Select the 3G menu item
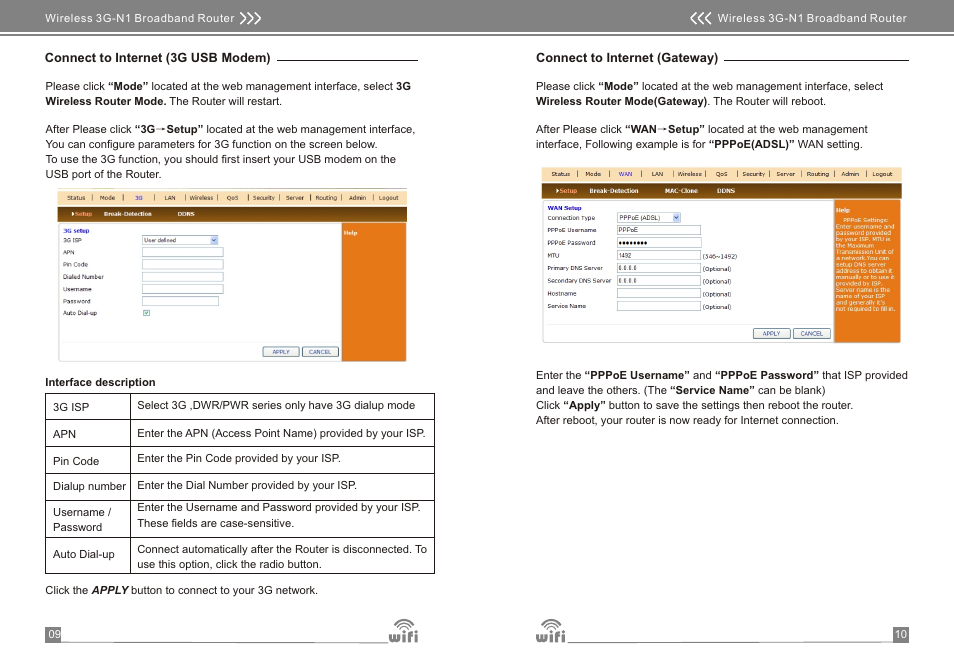This screenshot has height=659, width=954. coord(139,198)
